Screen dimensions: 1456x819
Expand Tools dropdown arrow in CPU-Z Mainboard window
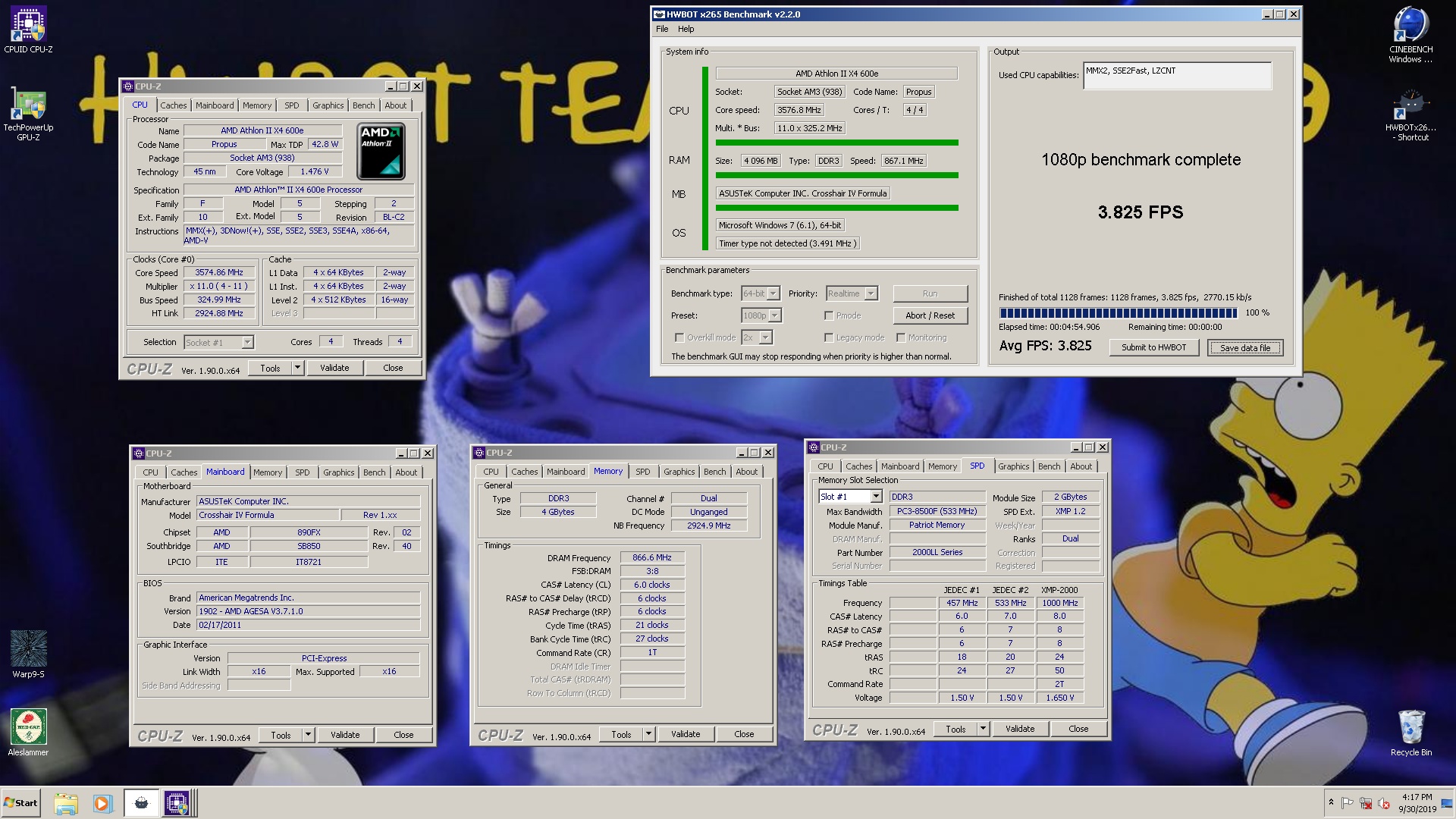308,735
